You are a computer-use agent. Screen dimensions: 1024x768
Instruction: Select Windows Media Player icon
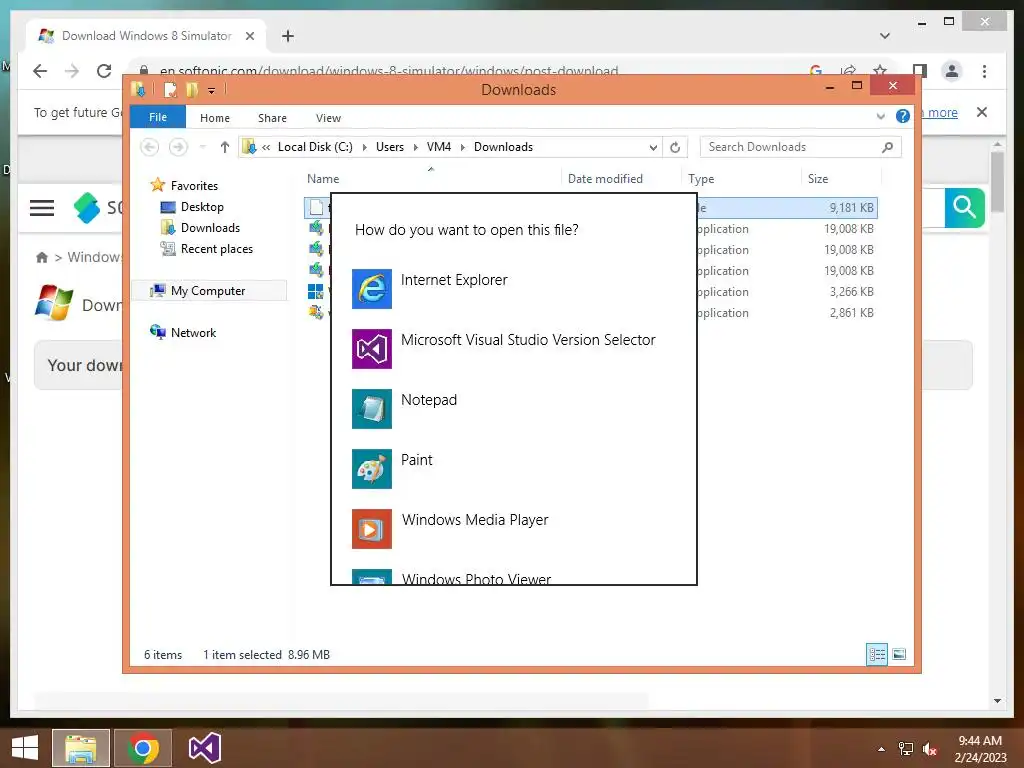pos(372,529)
